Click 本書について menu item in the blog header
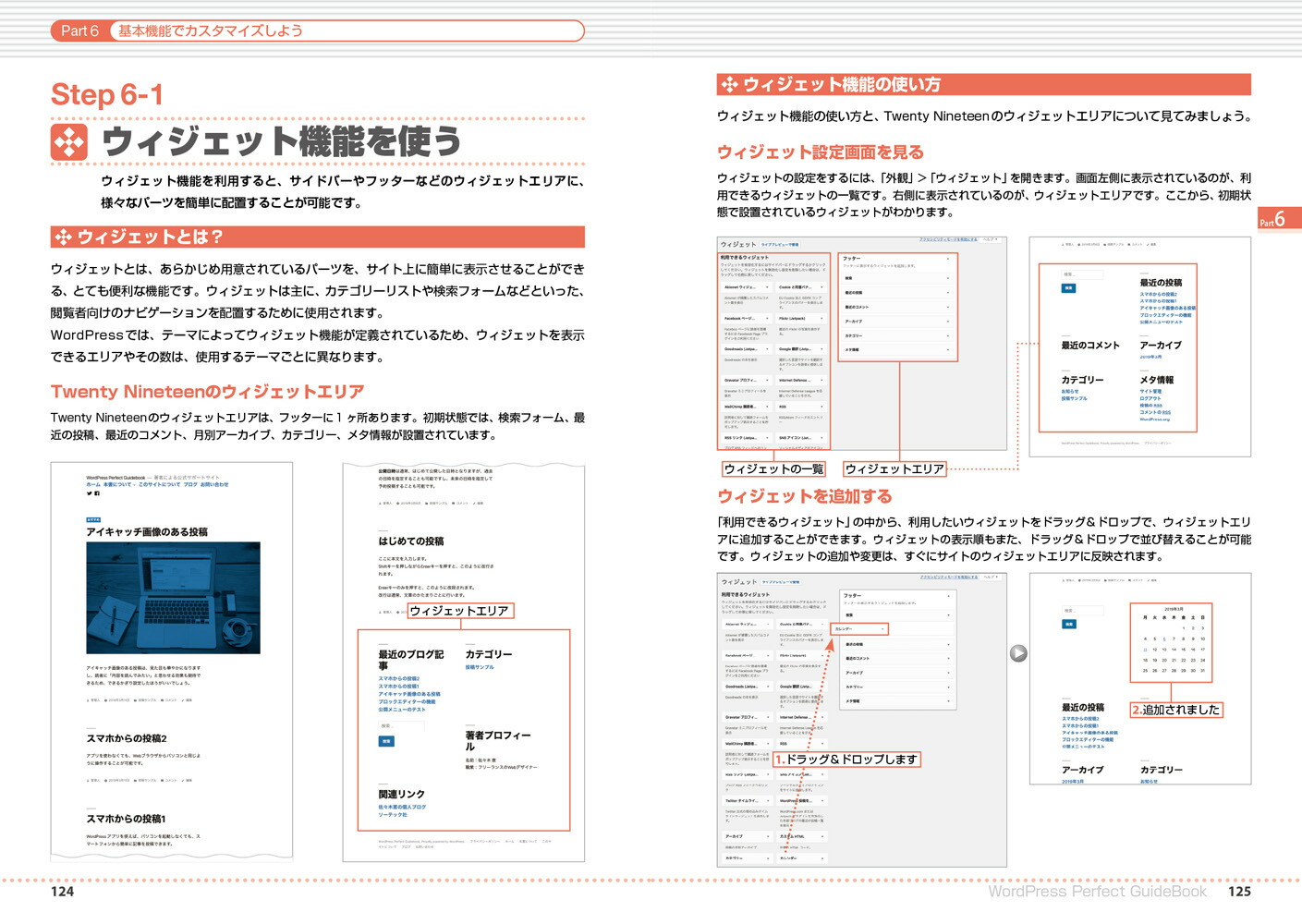This screenshot has width=1302, height=924. tap(118, 484)
